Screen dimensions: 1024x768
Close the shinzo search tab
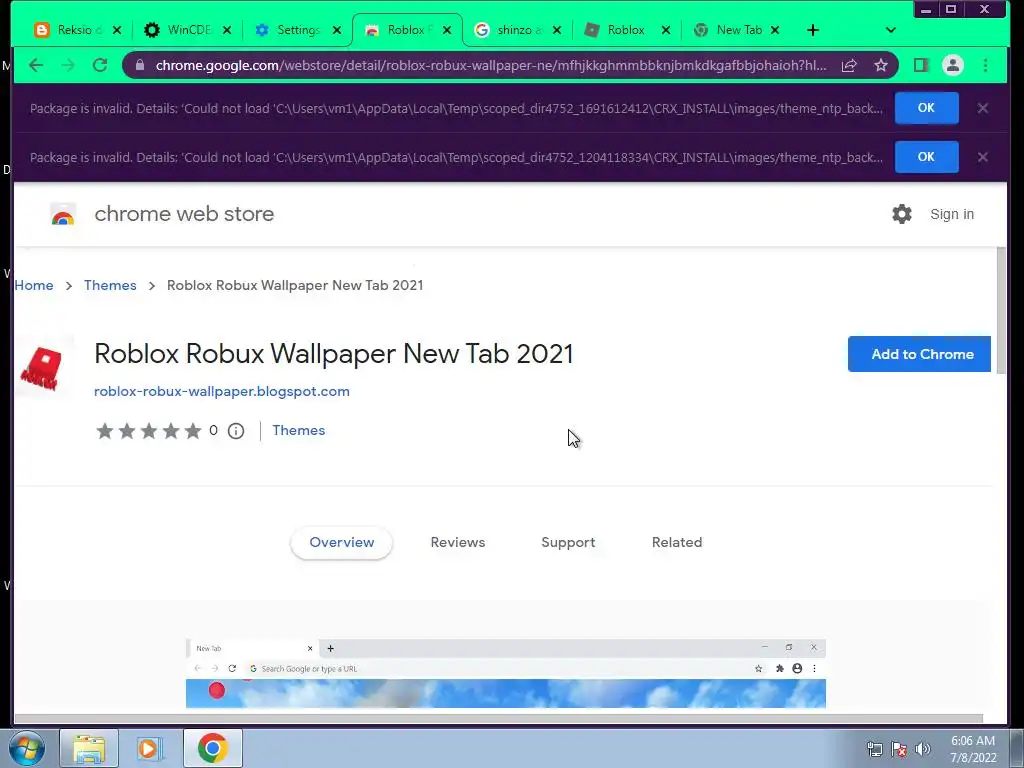coord(557,30)
